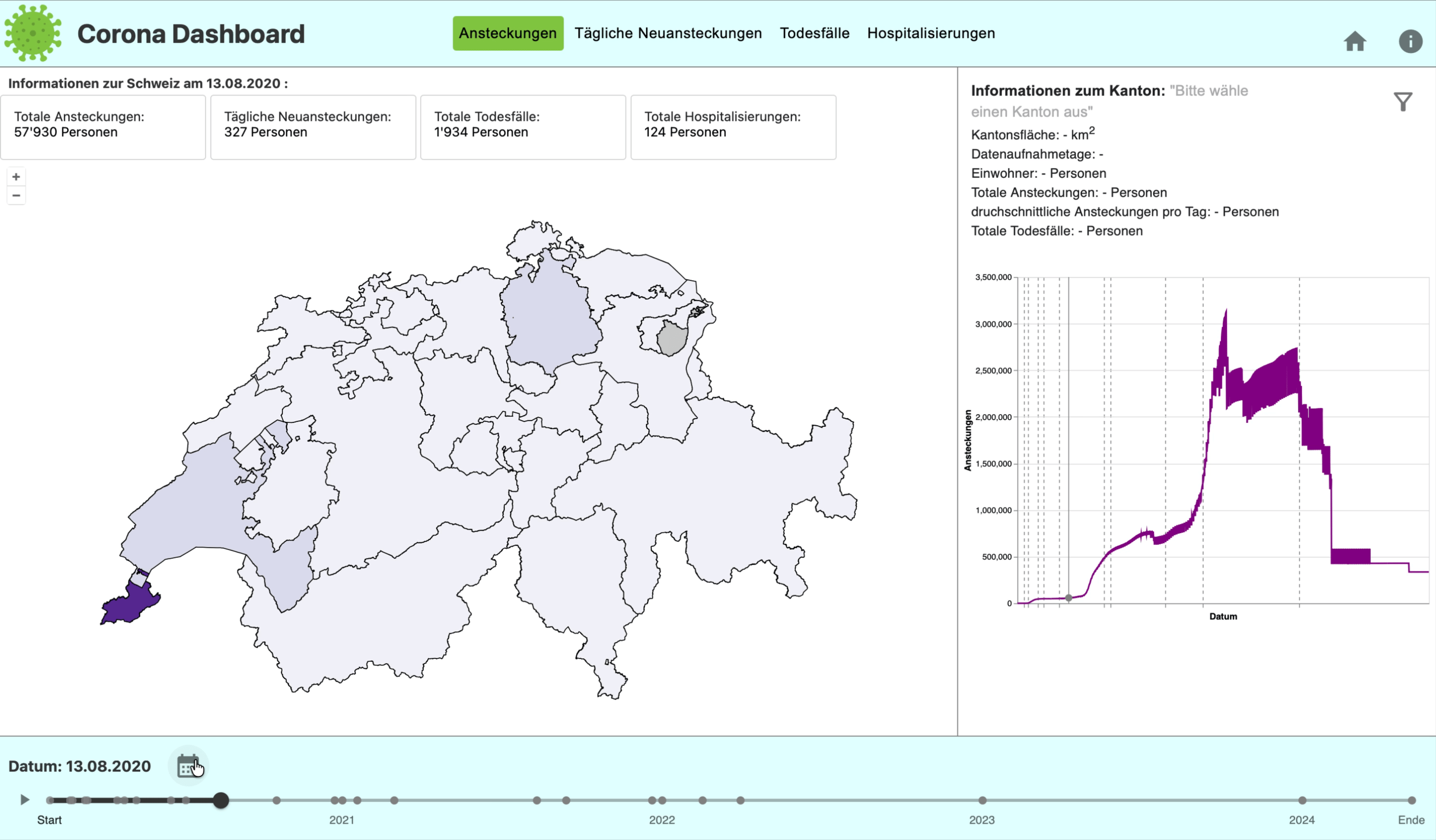
Task: Jump to the 2021 timeline label
Action: [x=341, y=820]
